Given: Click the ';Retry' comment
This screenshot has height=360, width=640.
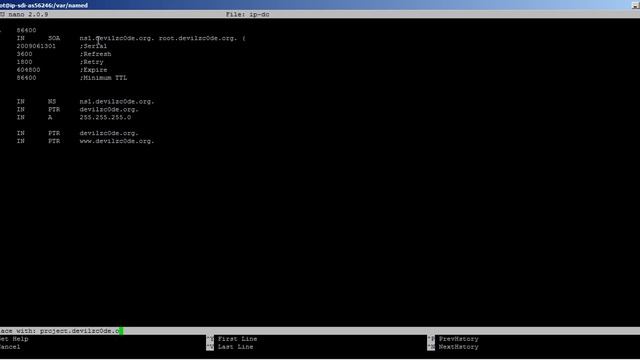Looking at the screenshot, I should pos(91,62).
